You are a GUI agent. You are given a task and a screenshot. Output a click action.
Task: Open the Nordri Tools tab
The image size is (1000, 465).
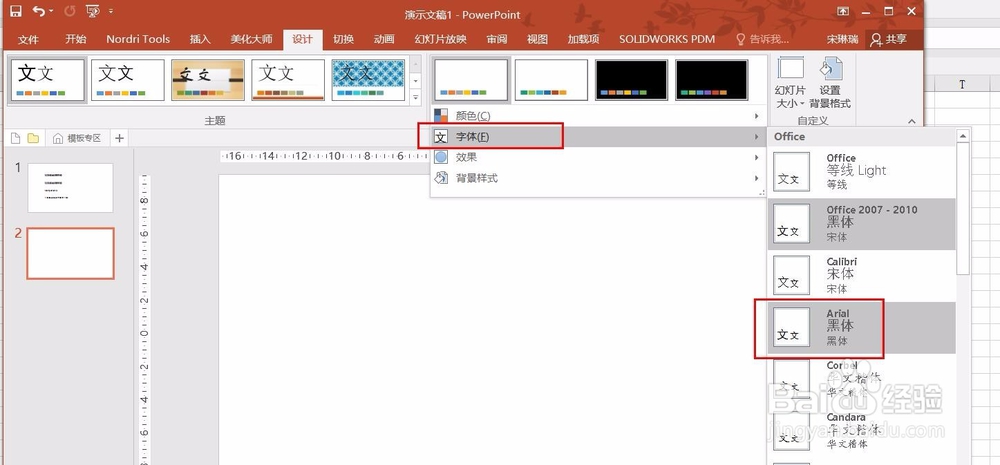pyautogui.click(x=138, y=39)
